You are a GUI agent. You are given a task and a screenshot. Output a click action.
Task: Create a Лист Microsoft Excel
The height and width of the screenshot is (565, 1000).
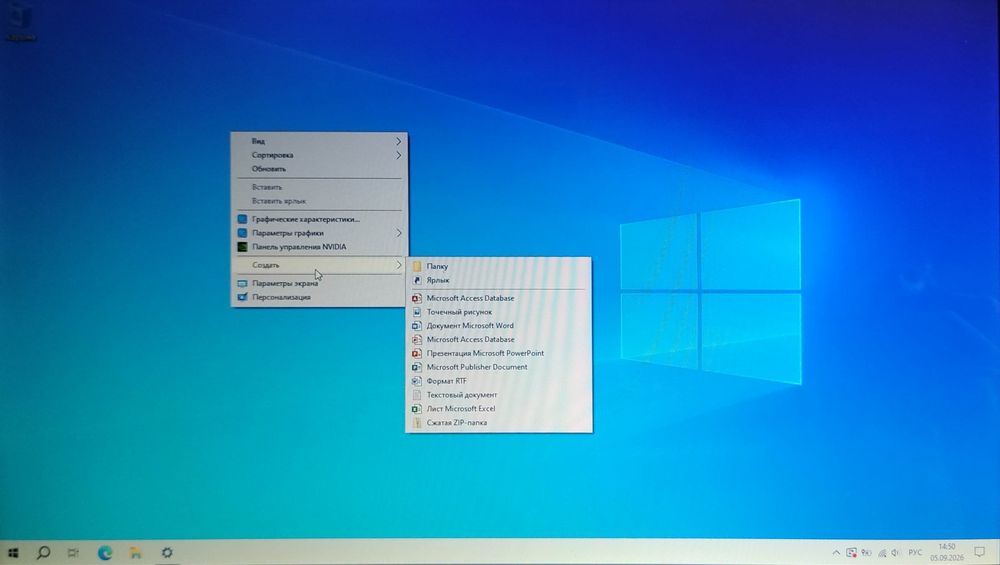pos(498,409)
